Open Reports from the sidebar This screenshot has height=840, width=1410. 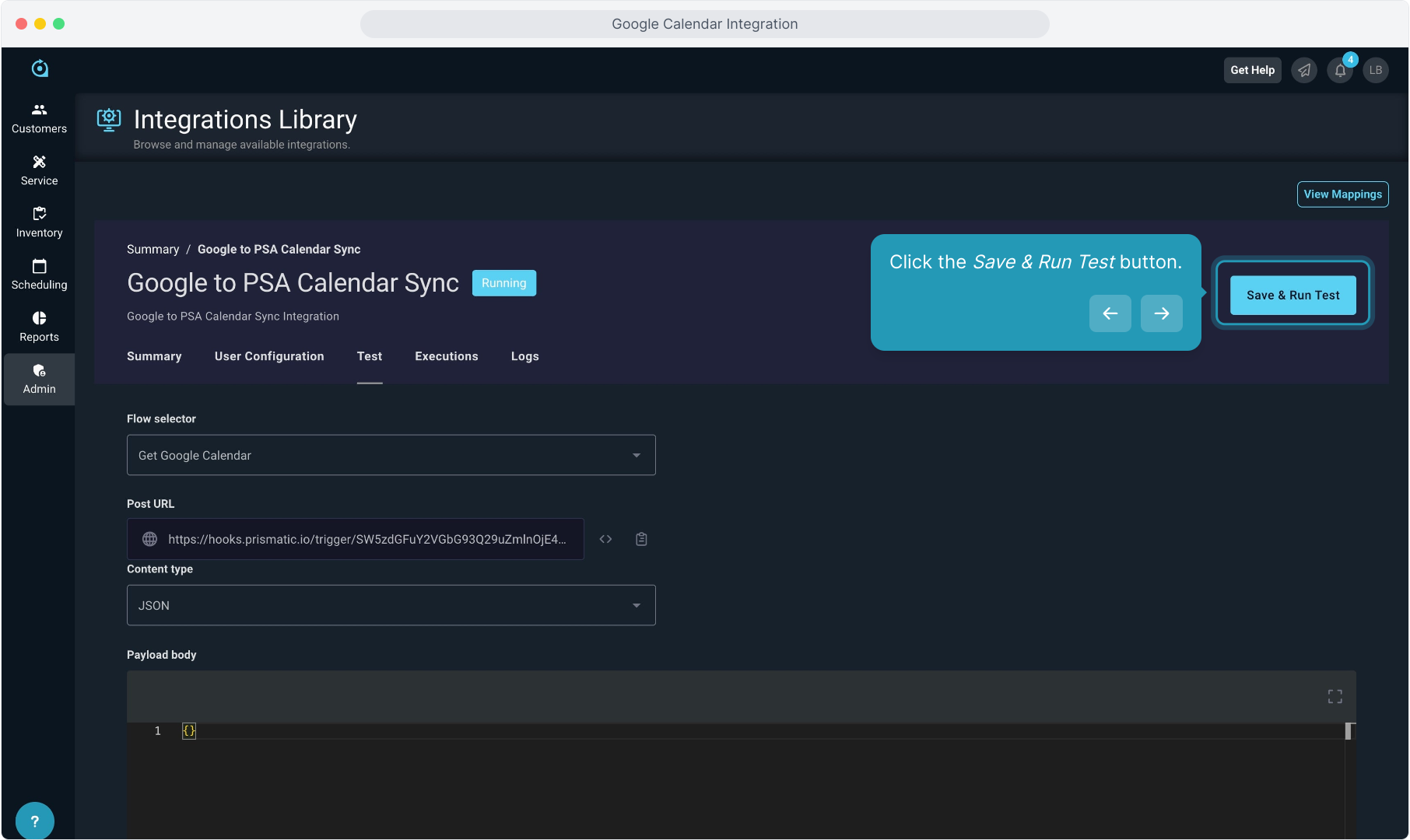39,327
